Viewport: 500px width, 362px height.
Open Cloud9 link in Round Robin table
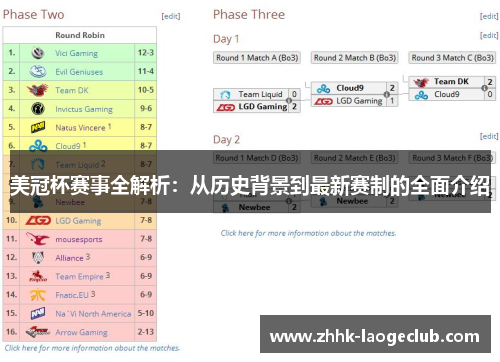(68, 146)
